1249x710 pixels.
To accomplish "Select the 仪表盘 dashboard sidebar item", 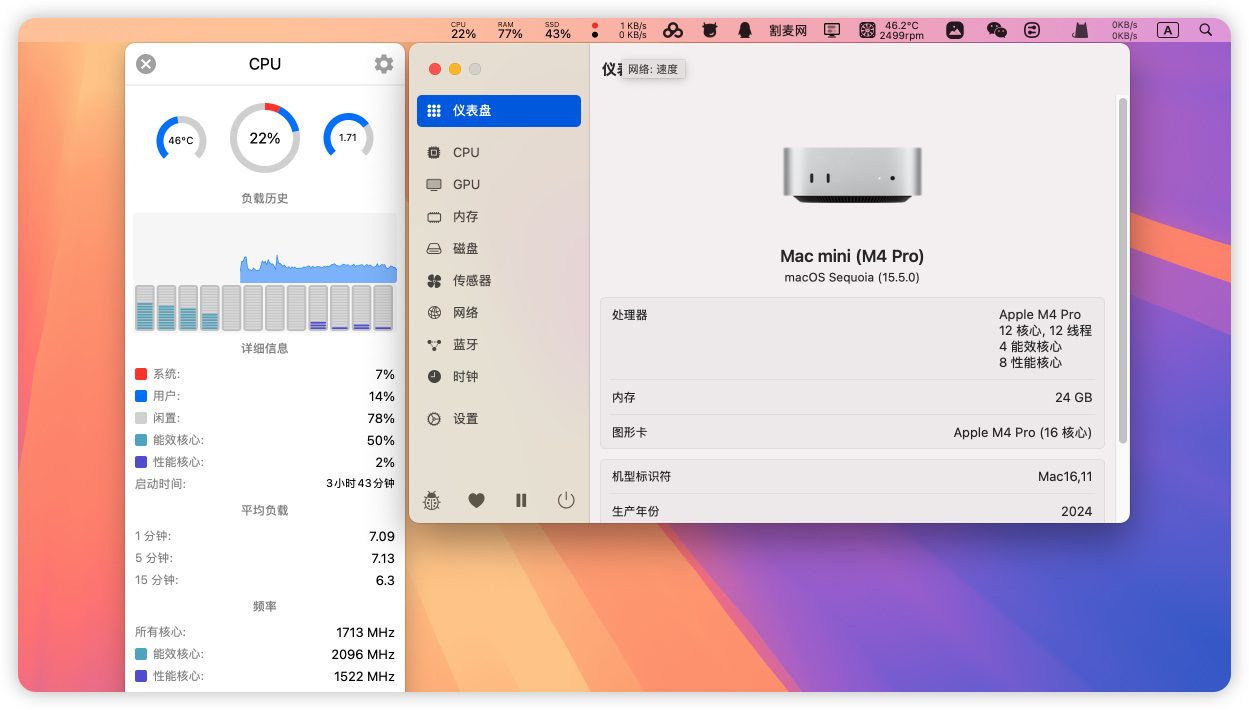I will pyautogui.click(x=499, y=111).
